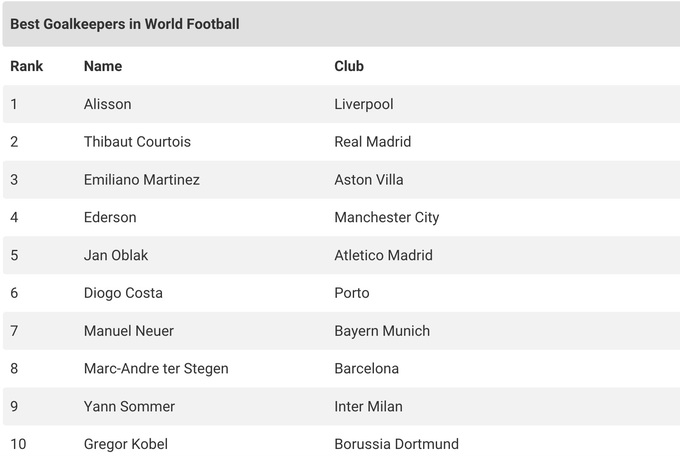Click the table title 'Best Goalkeepers in World Football'
The image size is (680, 456).
pyautogui.click(x=125, y=24)
